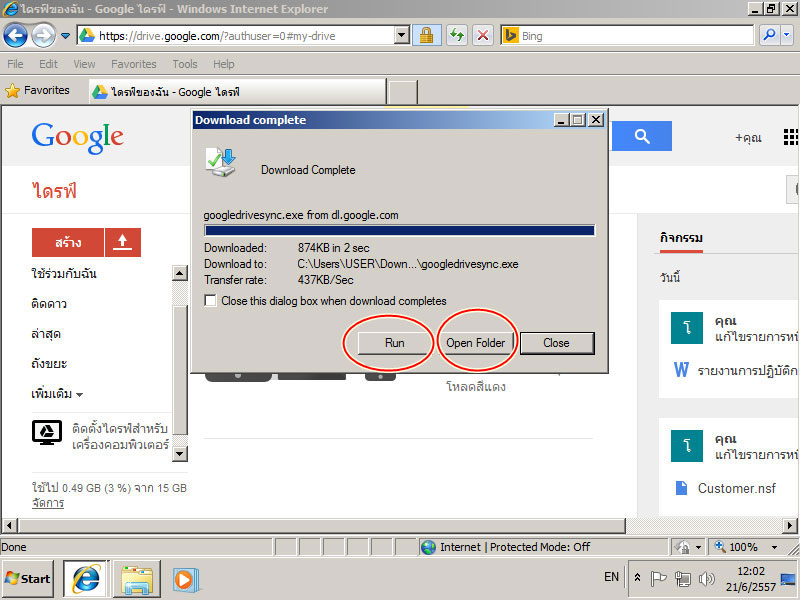Open the Favorites menu
Image resolution: width=800 pixels, height=600 pixels.
point(134,64)
